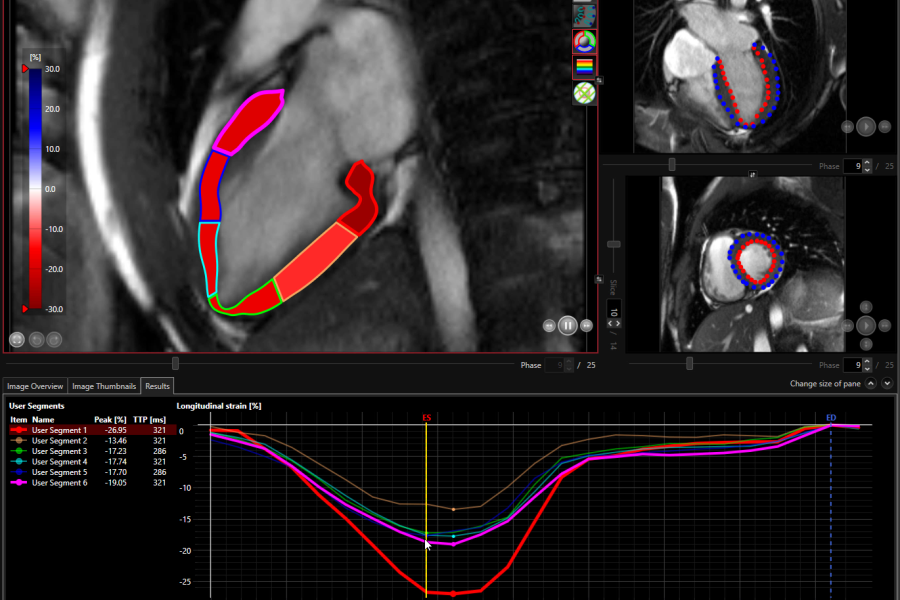Toggle the rainbow color overlay icon
This screenshot has height=600, width=900.
point(583,68)
